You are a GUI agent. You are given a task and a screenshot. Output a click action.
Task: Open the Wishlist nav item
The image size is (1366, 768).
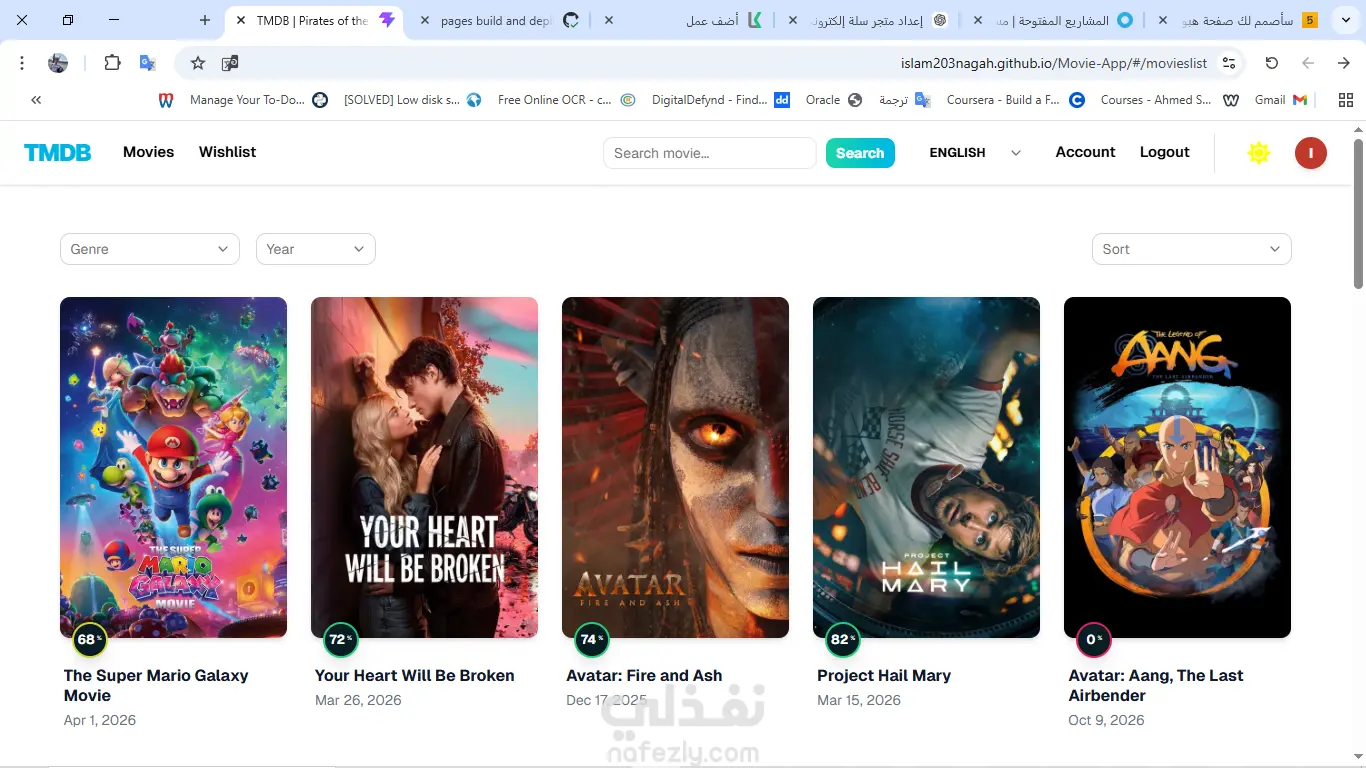[x=227, y=152]
